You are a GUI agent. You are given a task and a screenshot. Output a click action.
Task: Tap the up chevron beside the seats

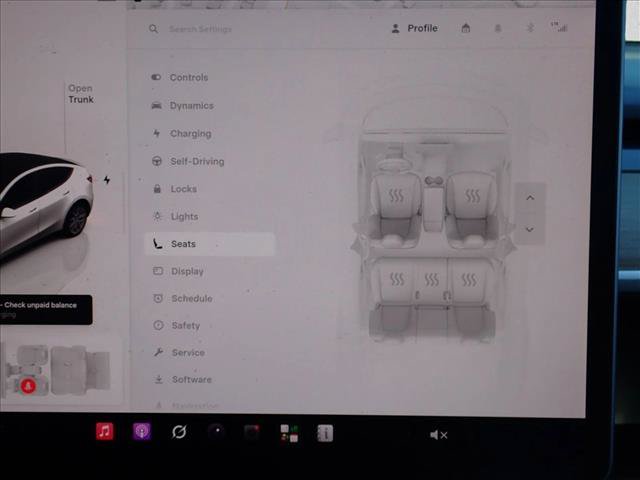530,198
